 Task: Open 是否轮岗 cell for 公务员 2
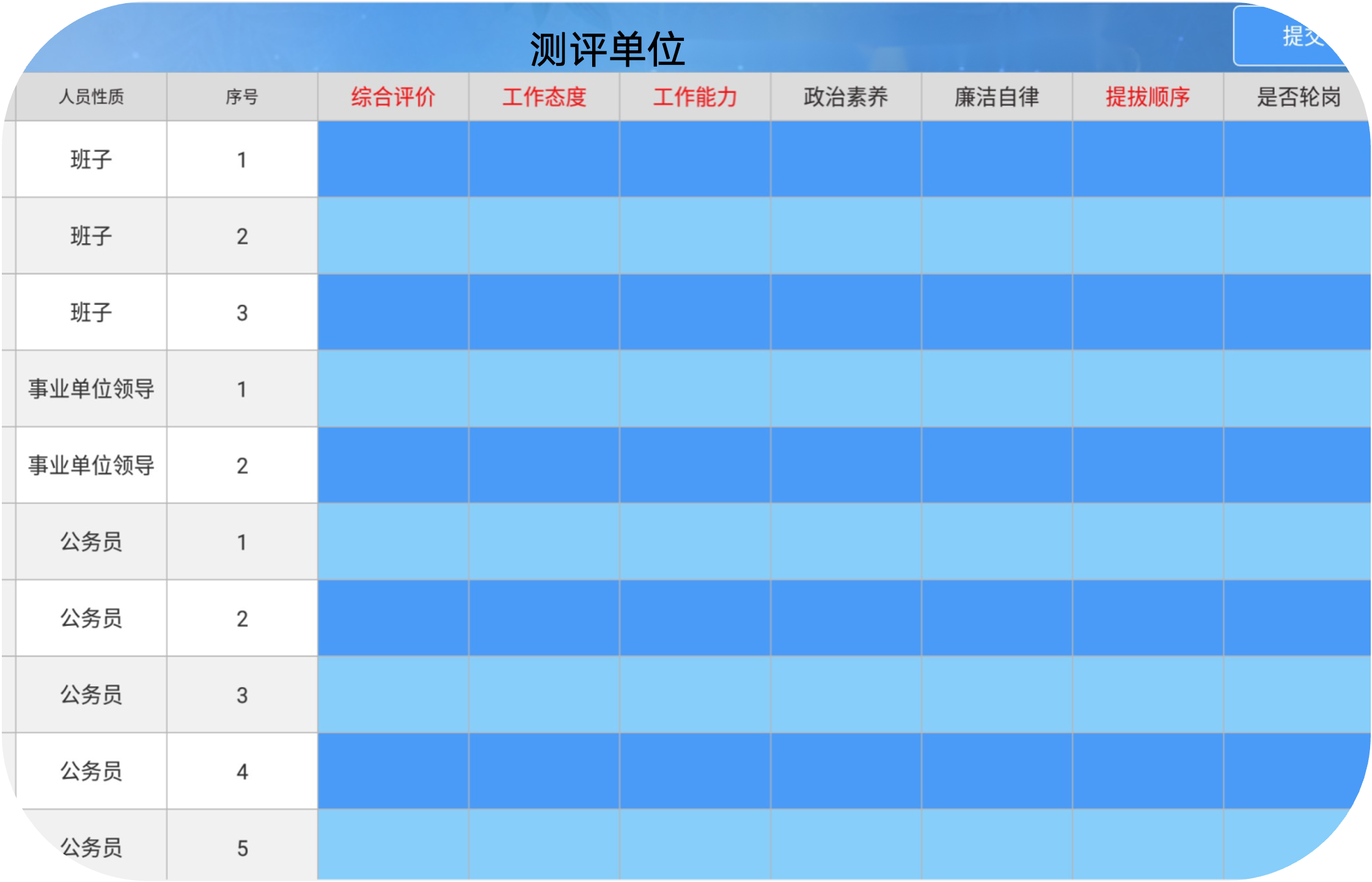1297,617
